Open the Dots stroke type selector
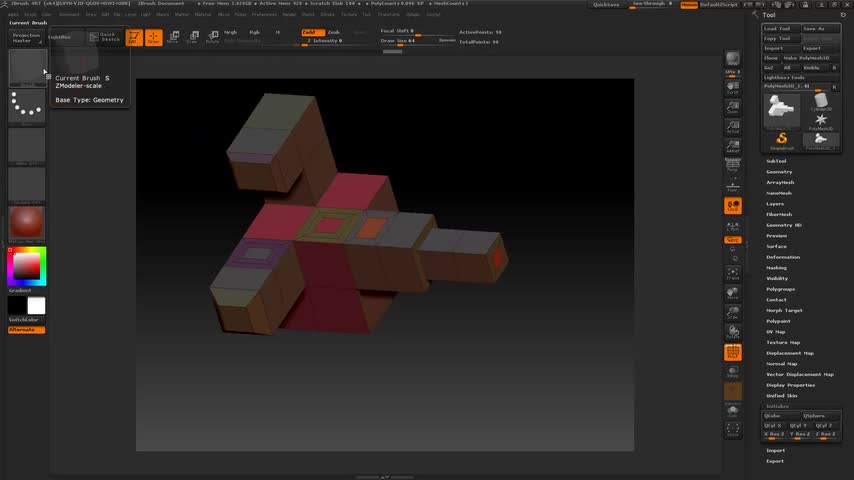This screenshot has height=480, width=854. pyautogui.click(x=27, y=106)
